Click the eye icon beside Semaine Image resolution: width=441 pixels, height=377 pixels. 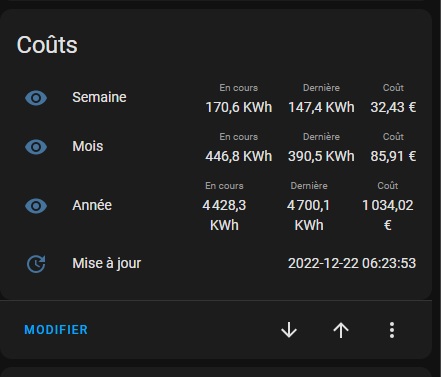click(36, 98)
